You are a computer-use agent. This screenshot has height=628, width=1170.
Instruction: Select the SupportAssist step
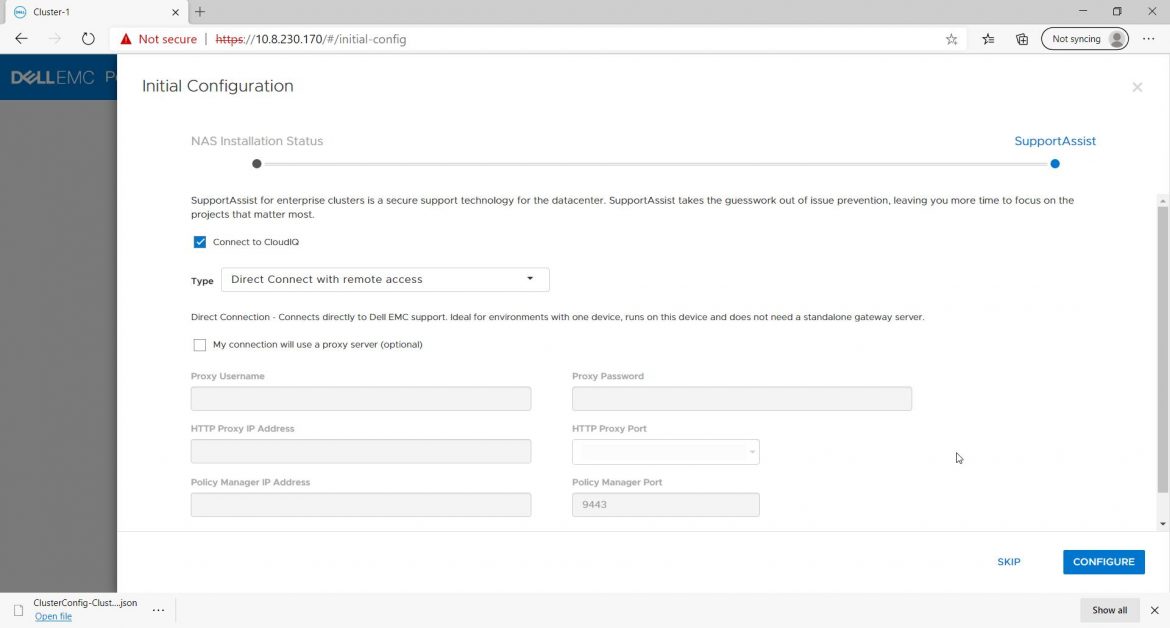coord(1055,163)
